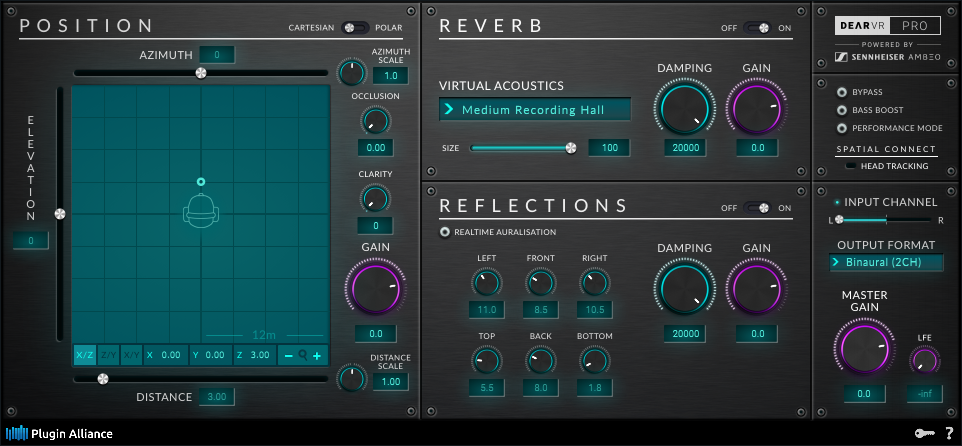
Task: Click the magnifier icon in position grid
Action: point(302,355)
